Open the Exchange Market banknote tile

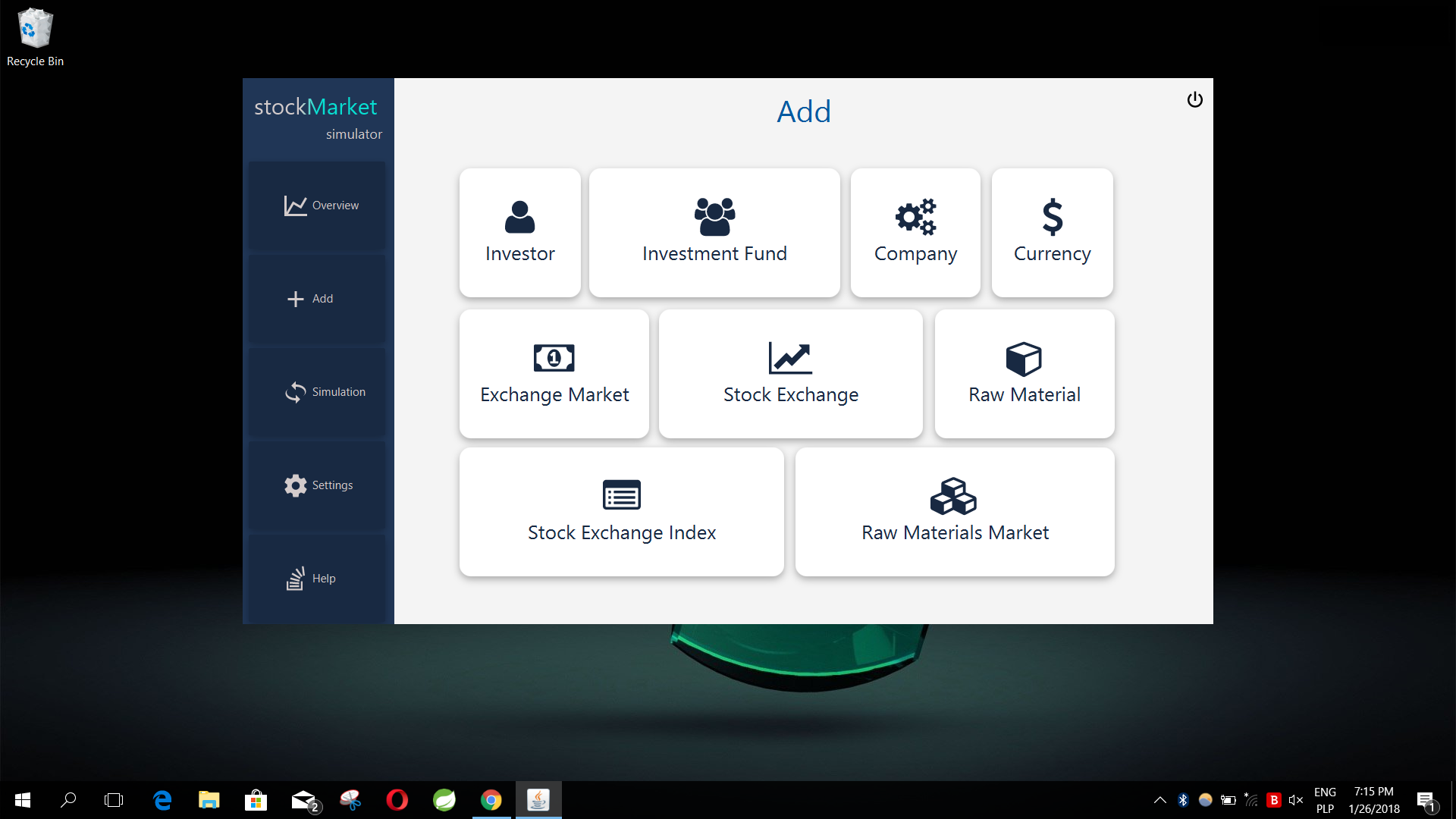[554, 373]
